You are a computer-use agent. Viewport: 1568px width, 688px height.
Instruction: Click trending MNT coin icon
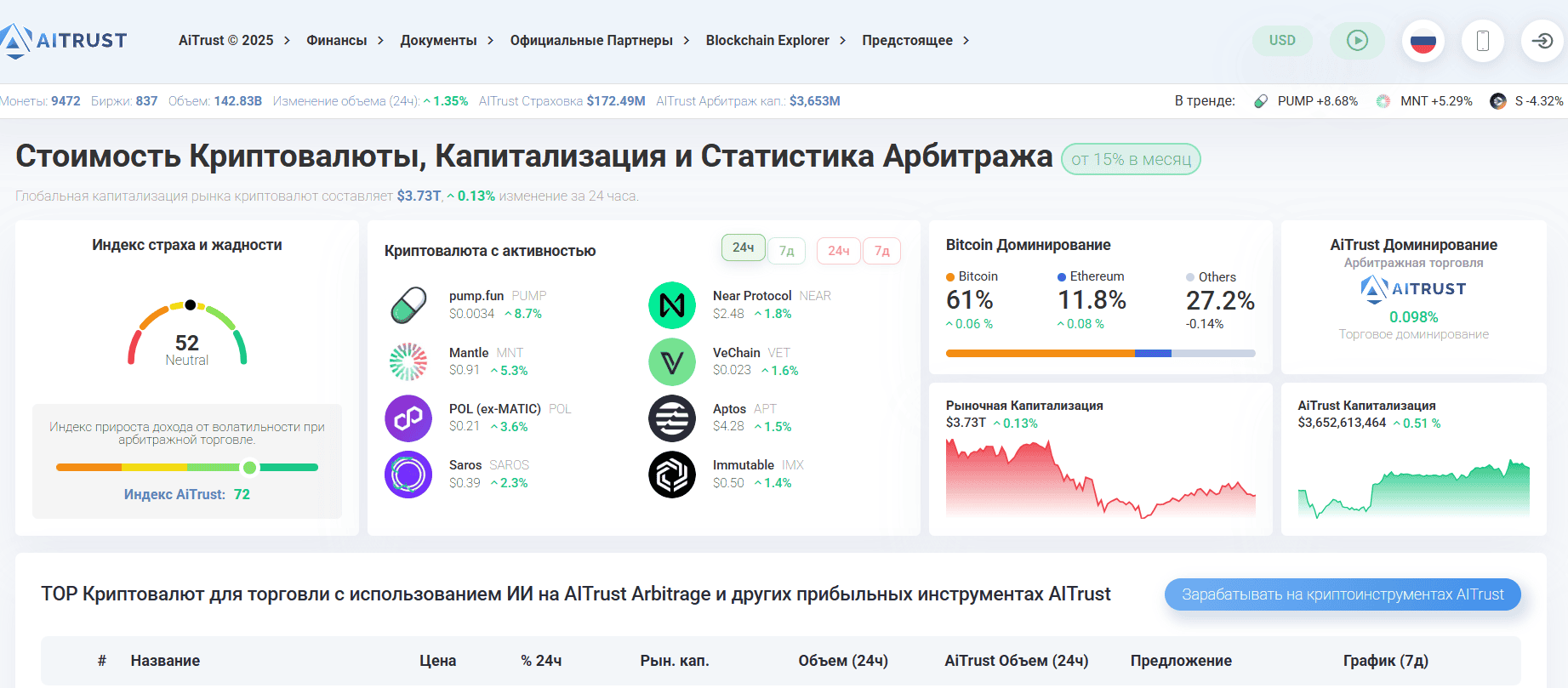(1383, 101)
